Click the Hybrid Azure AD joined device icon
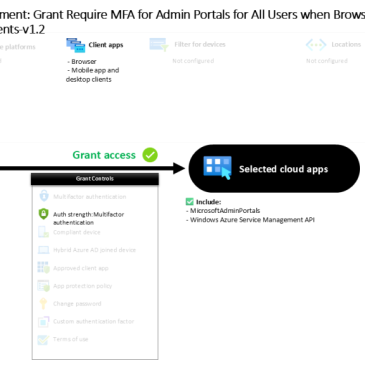Viewport: 365px width, 365px height. pyautogui.click(x=43, y=250)
